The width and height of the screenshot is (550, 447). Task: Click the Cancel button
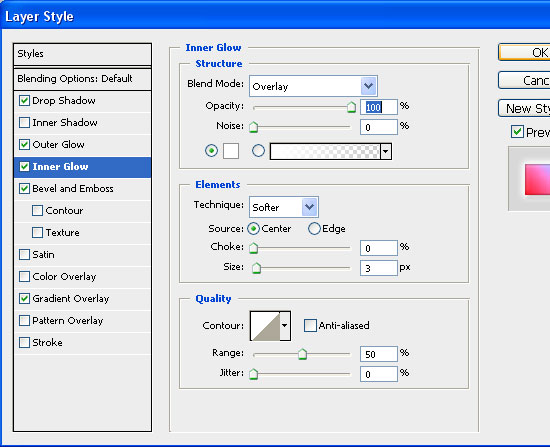[524, 80]
